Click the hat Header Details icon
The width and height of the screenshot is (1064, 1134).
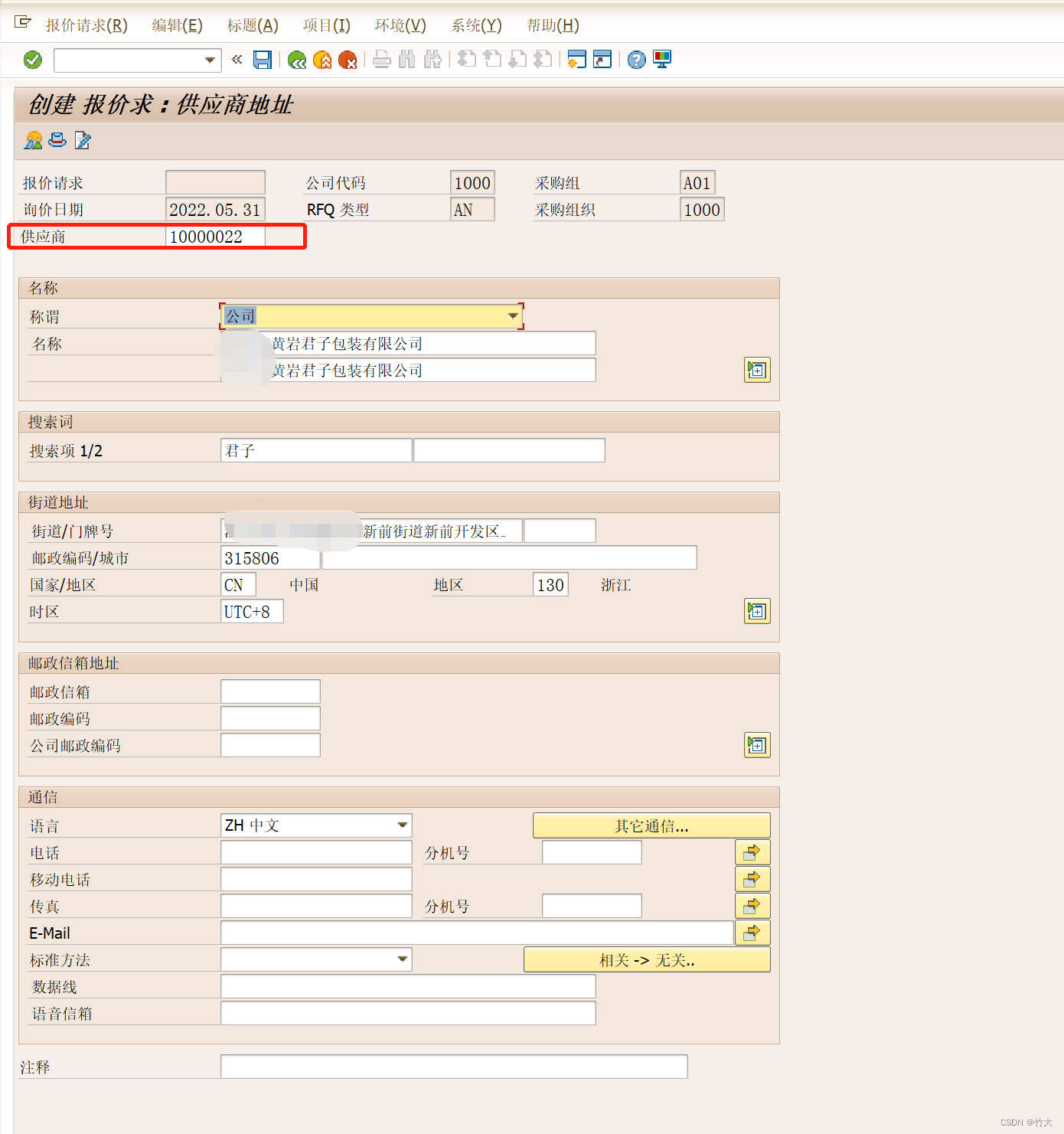pyautogui.click(x=57, y=140)
